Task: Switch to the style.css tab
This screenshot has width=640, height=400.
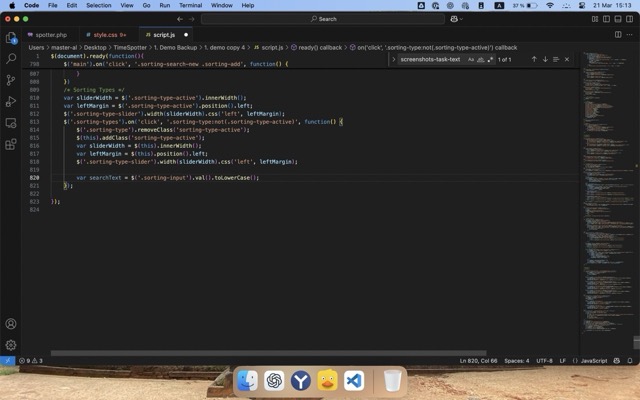Action: pos(108,34)
